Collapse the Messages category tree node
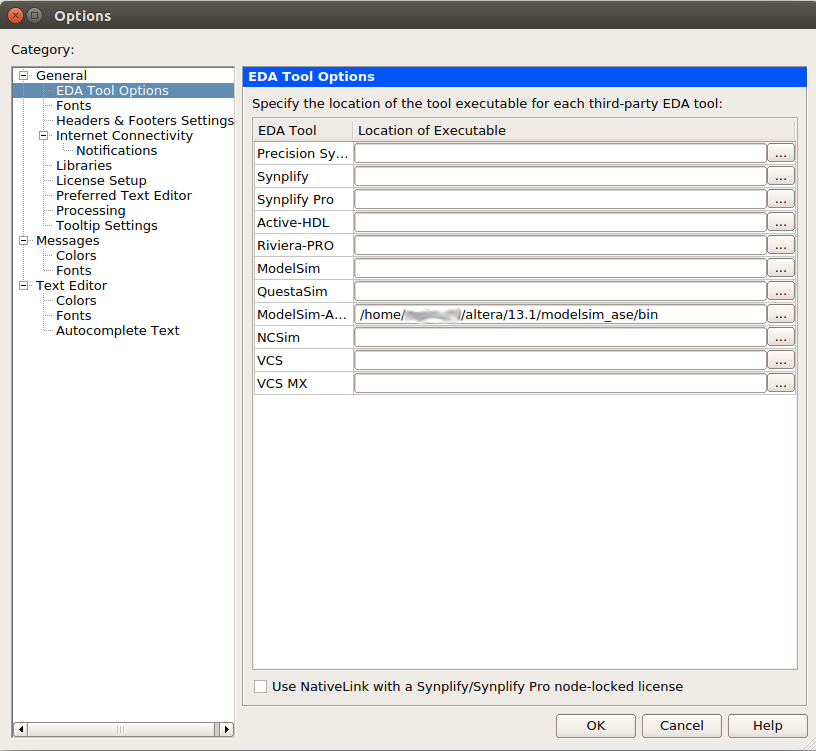The height and width of the screenshot is (751, 816). point(23,240)
